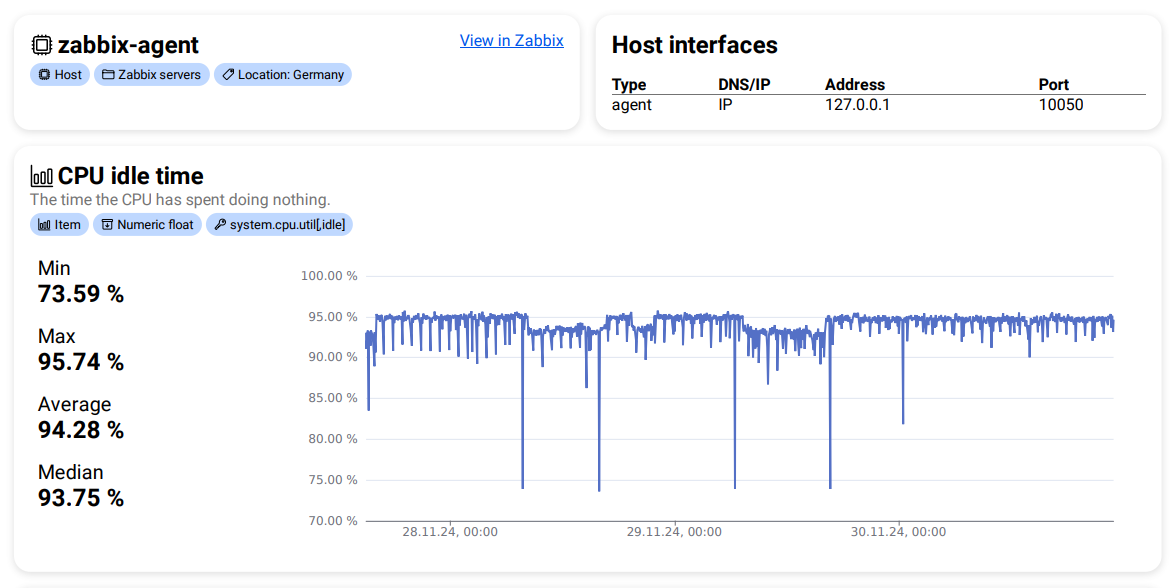This screenshot has height=588, width=1176.
Task: Open the View in Zabbix link
Action: click(511, 41)
